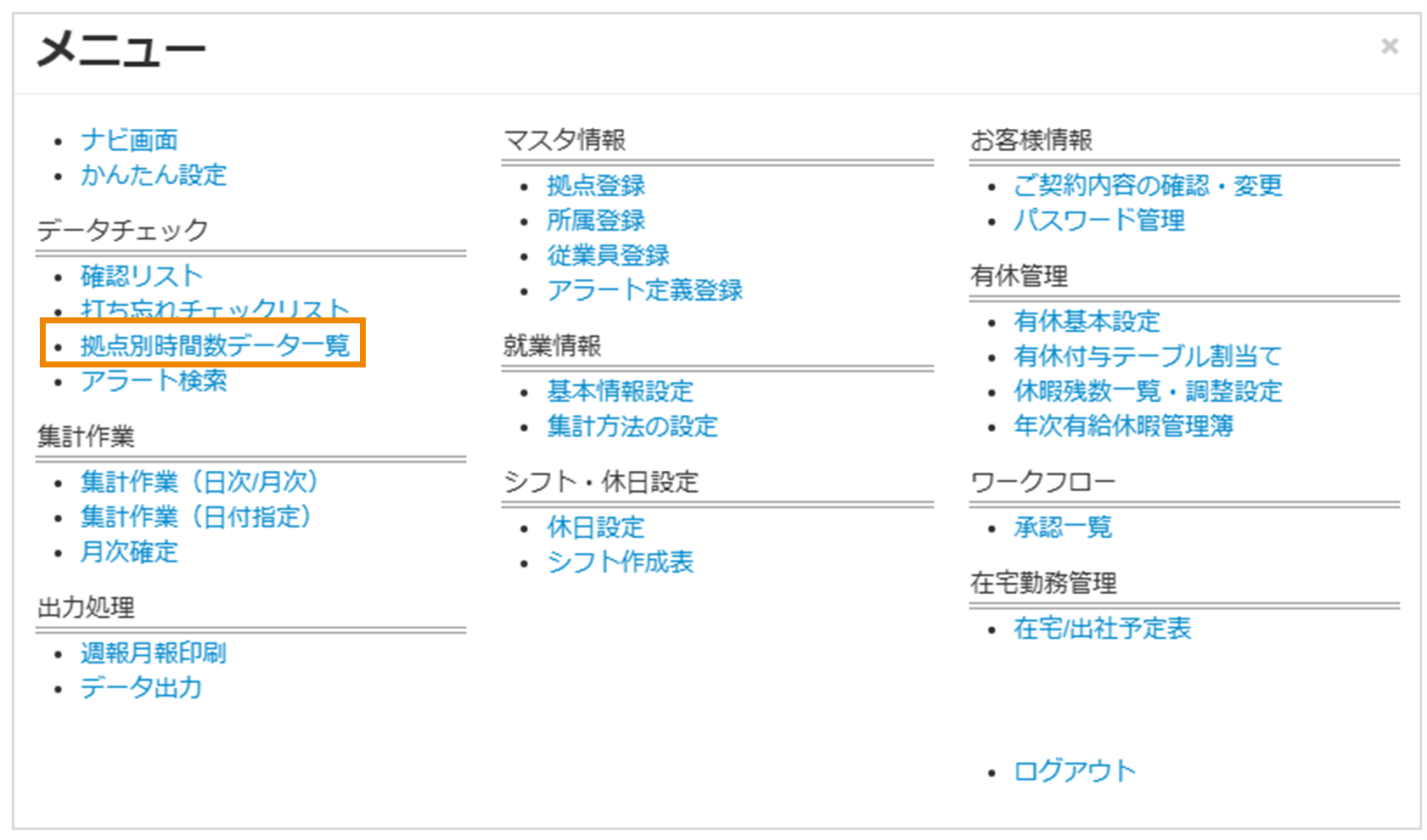Open パスワード管理 under お客様情報

[1099, 221]
